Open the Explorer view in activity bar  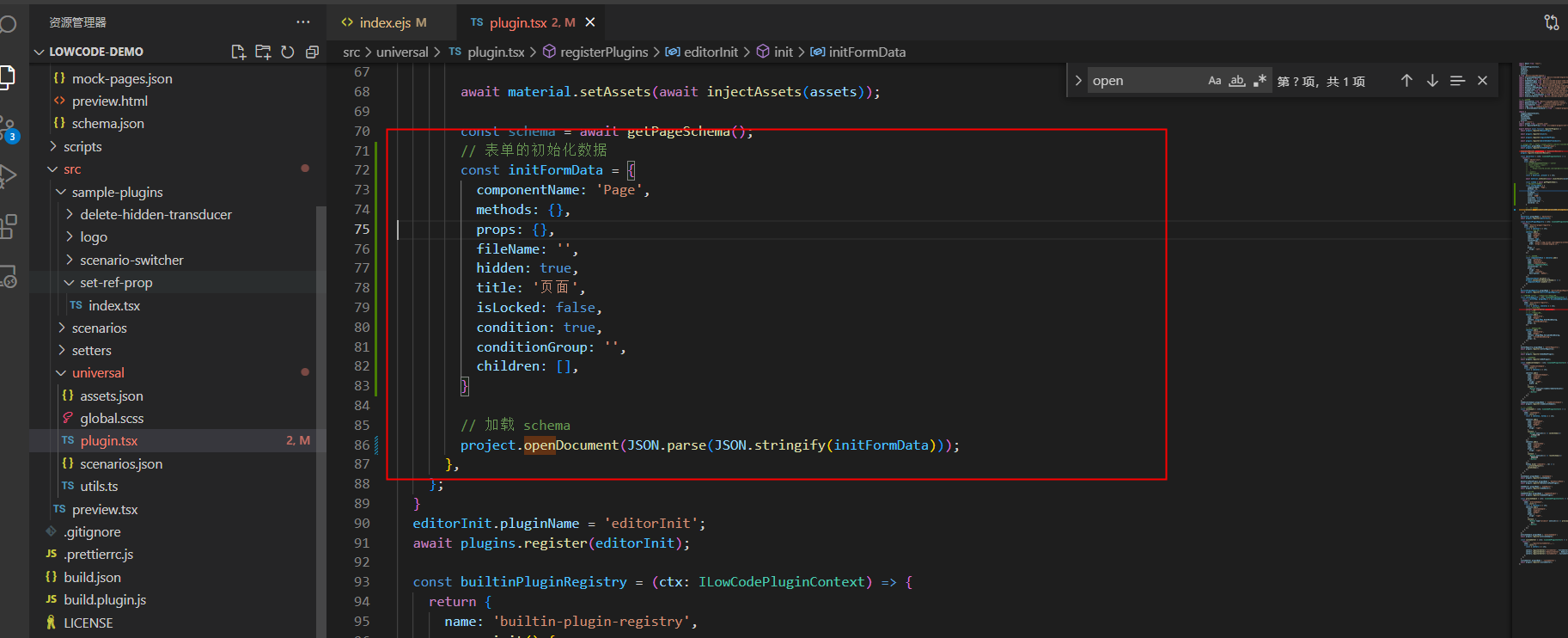pyautogui.click(x=7, y=77)
